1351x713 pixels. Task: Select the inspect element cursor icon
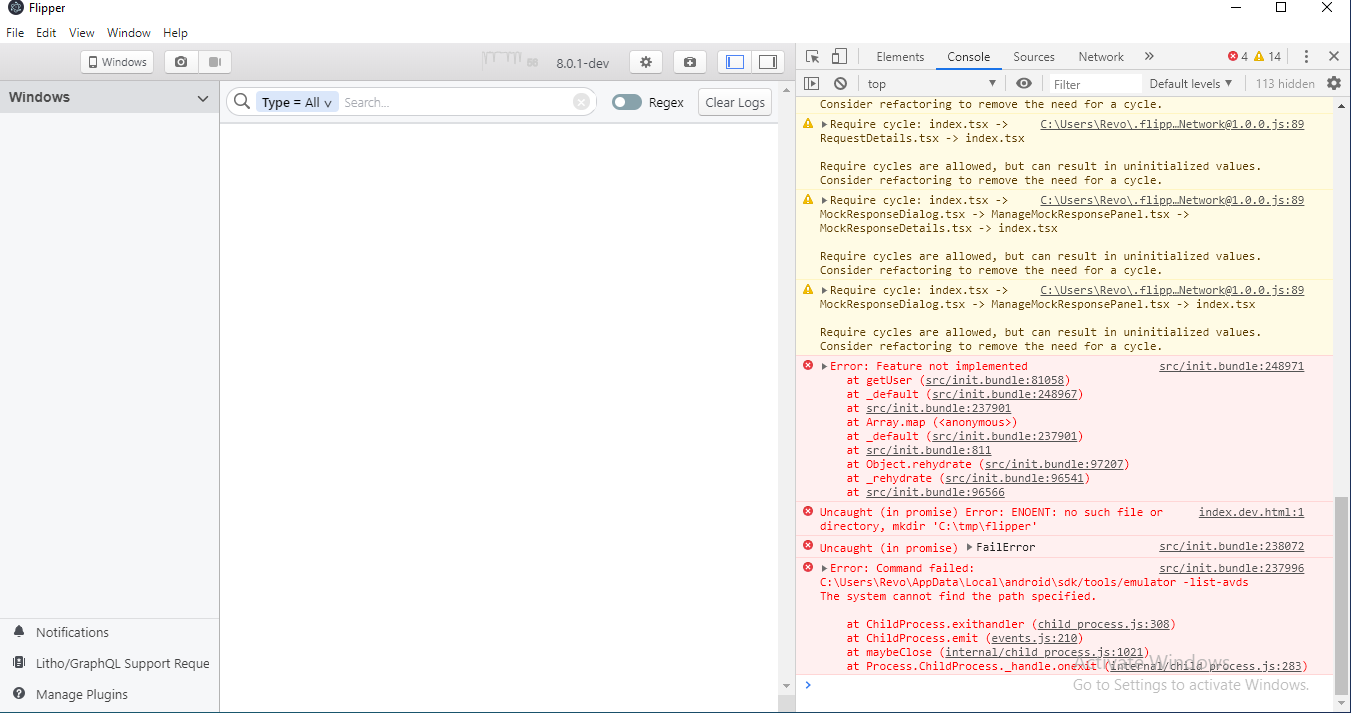813,56
